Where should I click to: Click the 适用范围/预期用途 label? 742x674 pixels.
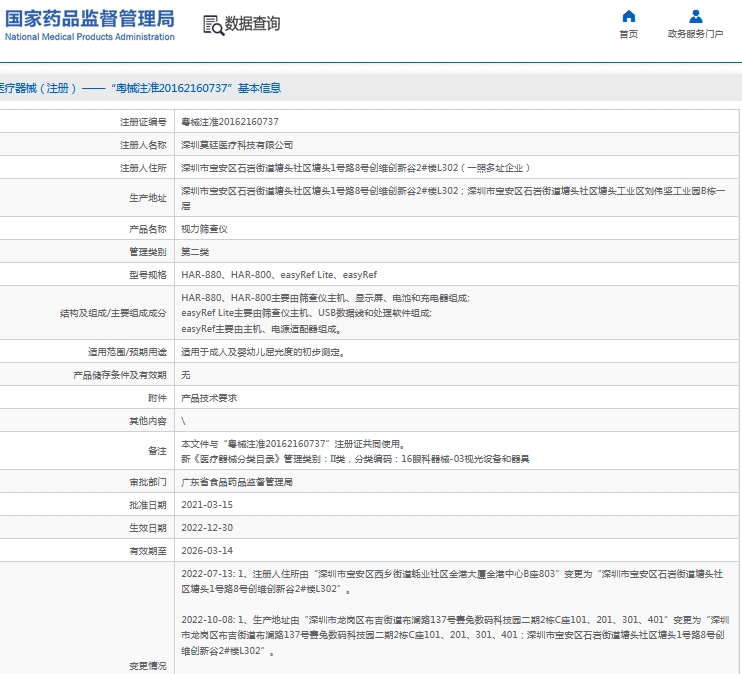[x=127, y=352]
